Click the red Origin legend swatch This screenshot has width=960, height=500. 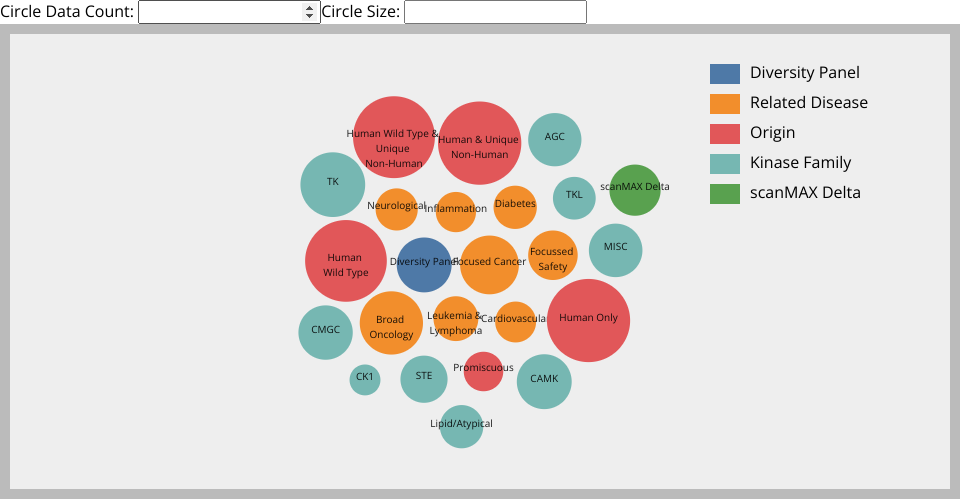(725, 133)
